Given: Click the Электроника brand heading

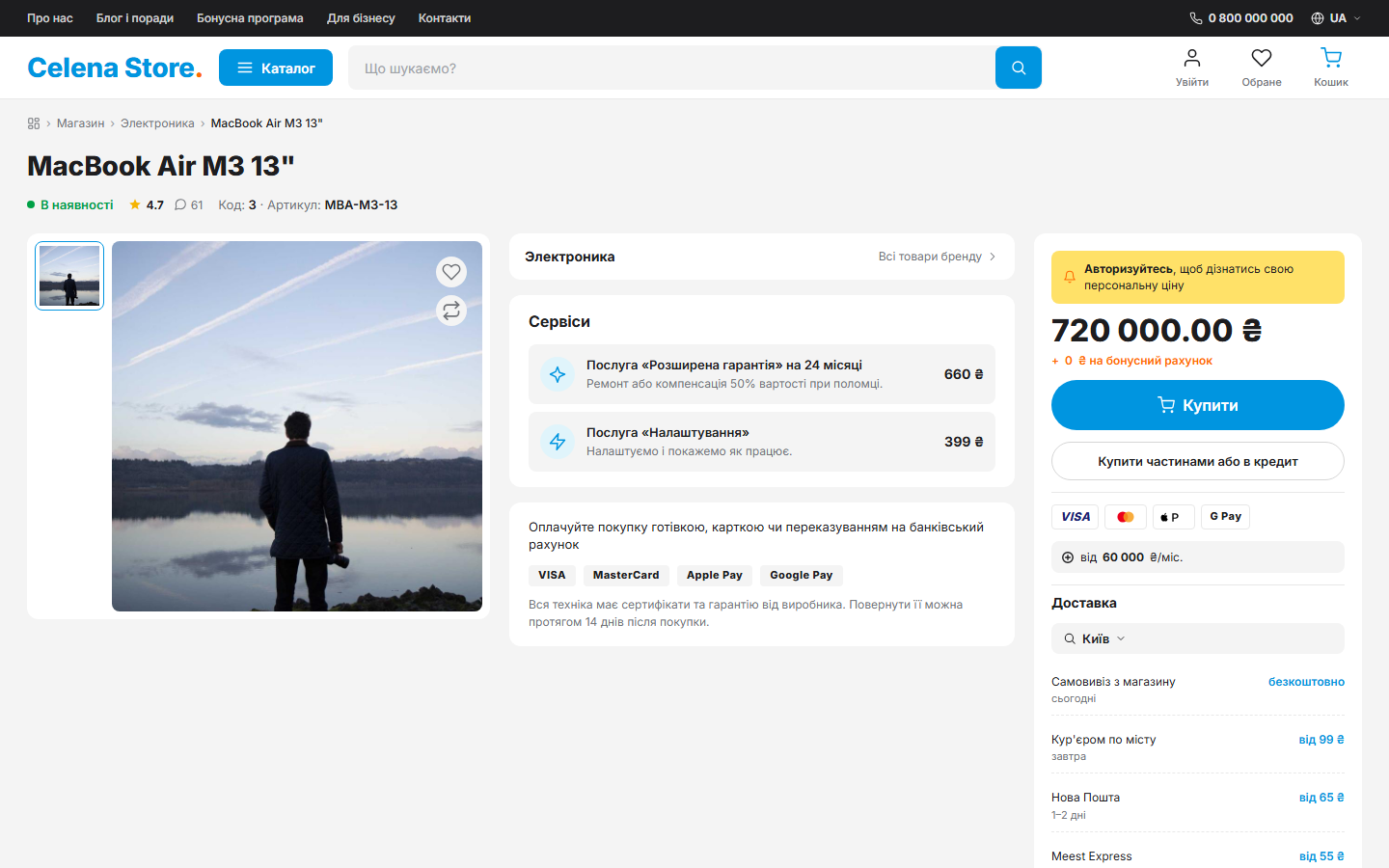Looking at the screenshot, I should pyautogui.click(x=570, y=257).
